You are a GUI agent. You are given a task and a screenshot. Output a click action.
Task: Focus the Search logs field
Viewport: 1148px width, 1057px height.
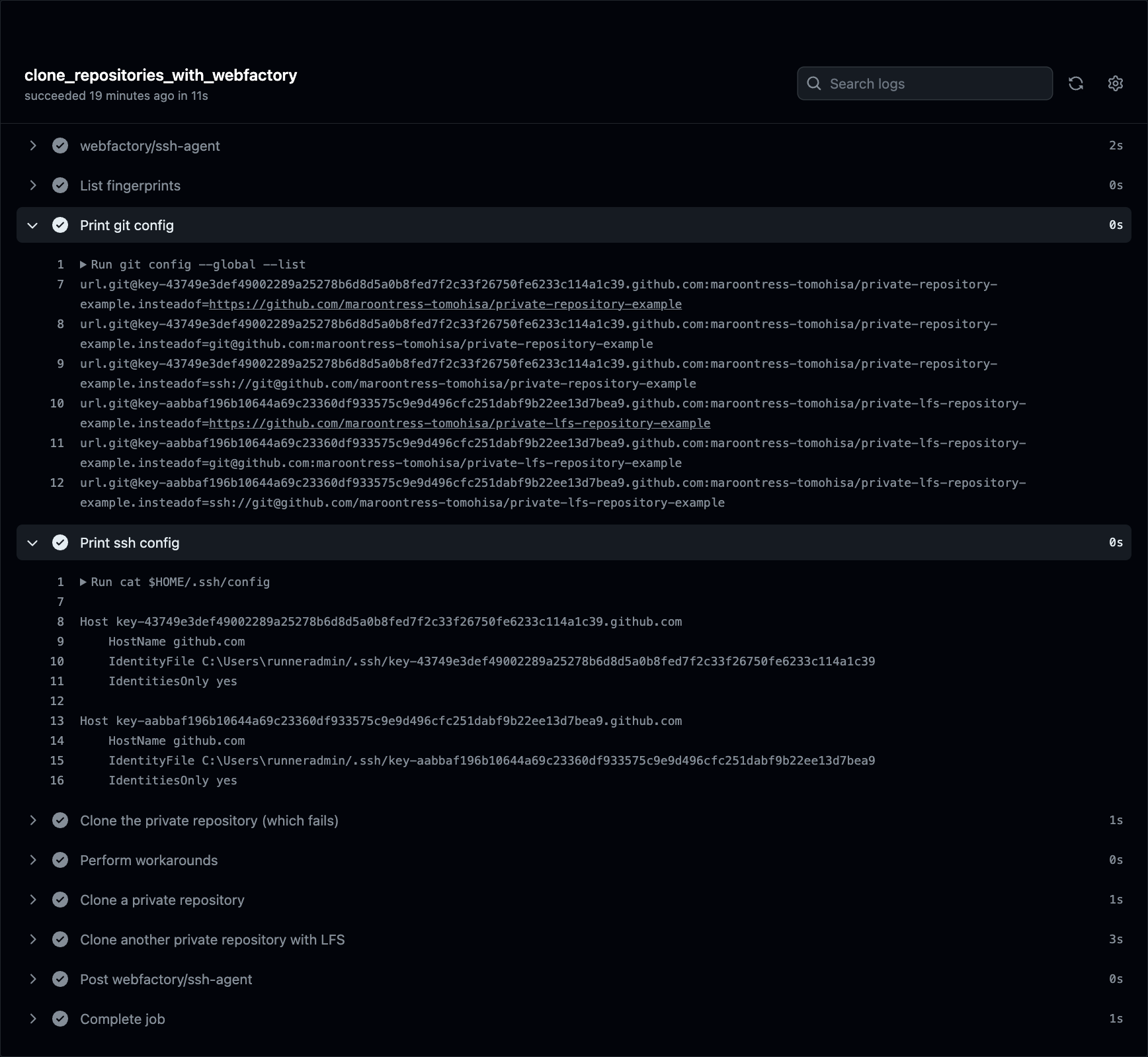tap(924, 83)
